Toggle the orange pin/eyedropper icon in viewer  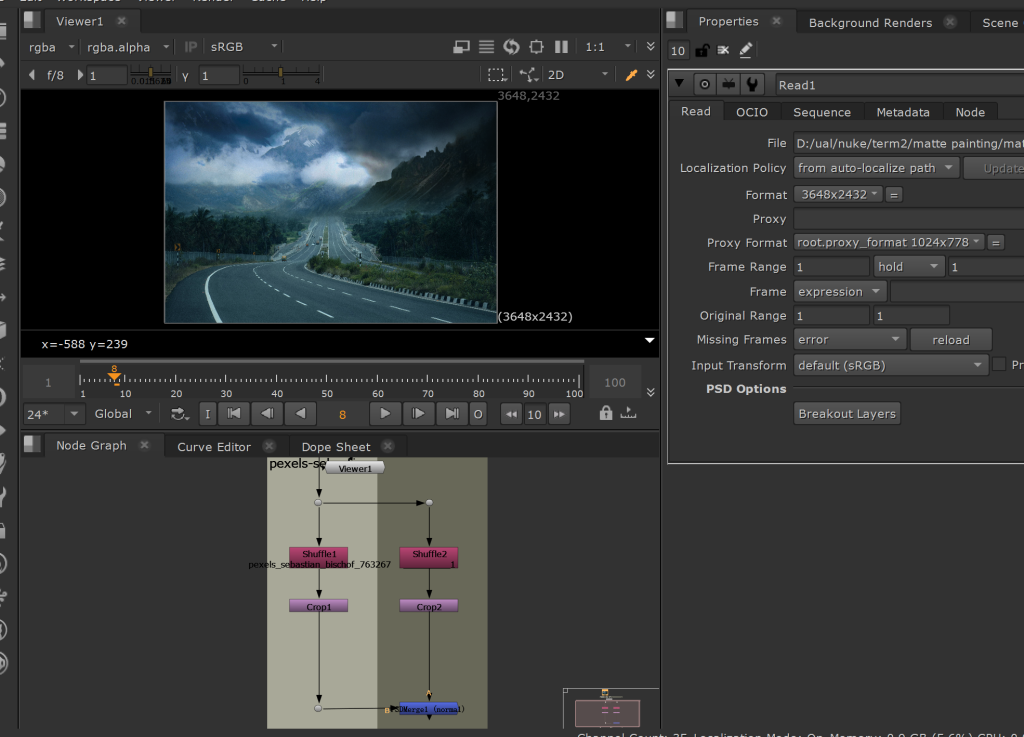pyautogui.click(x=631, y=75)
